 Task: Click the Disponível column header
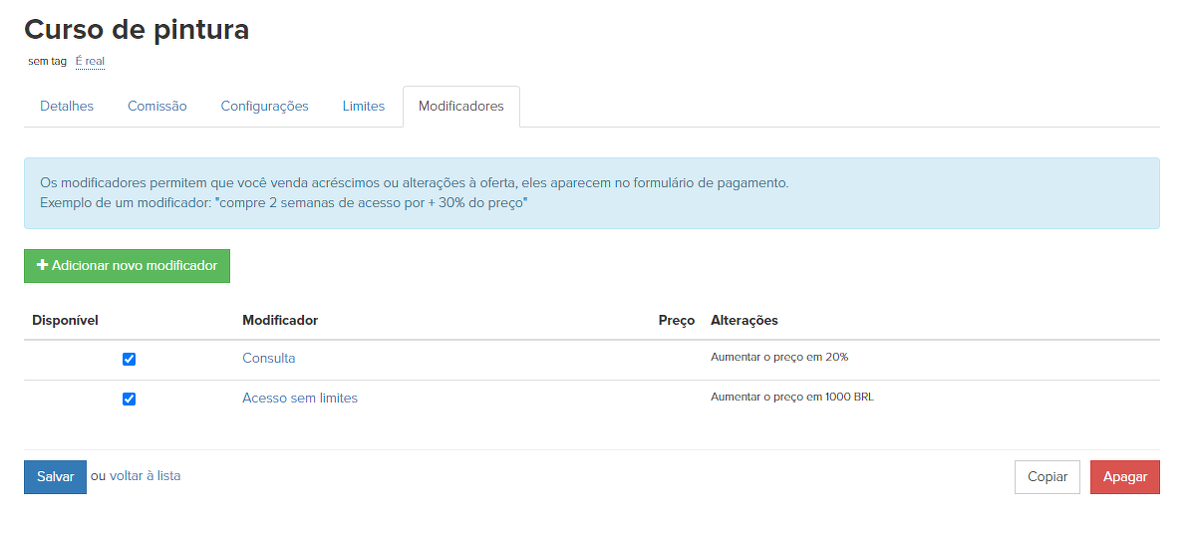pyautogui.click(x=65, y=320)
